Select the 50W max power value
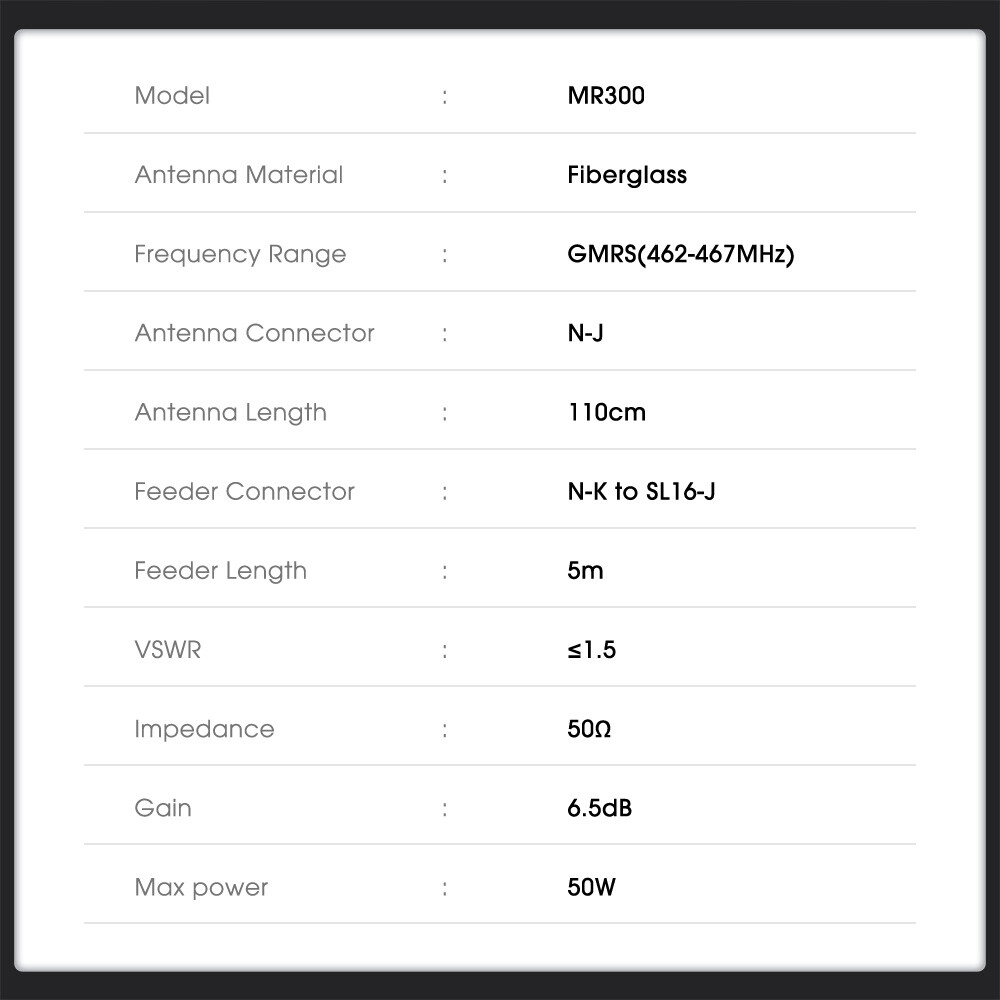Screen dimensions: 1000x1000 pyautogui.click(x=591, y=886)
